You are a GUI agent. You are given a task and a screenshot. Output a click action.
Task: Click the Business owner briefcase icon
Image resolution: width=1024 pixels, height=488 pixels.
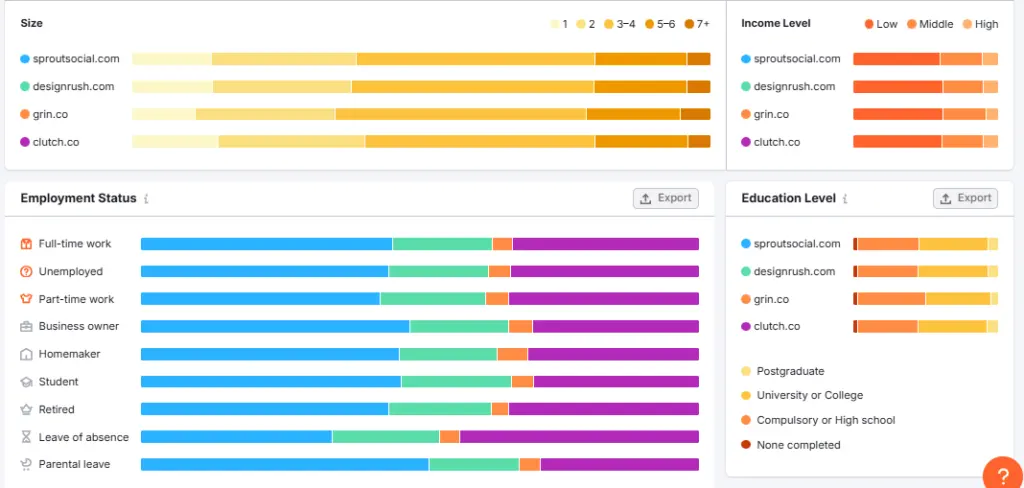tap(26, 326)
